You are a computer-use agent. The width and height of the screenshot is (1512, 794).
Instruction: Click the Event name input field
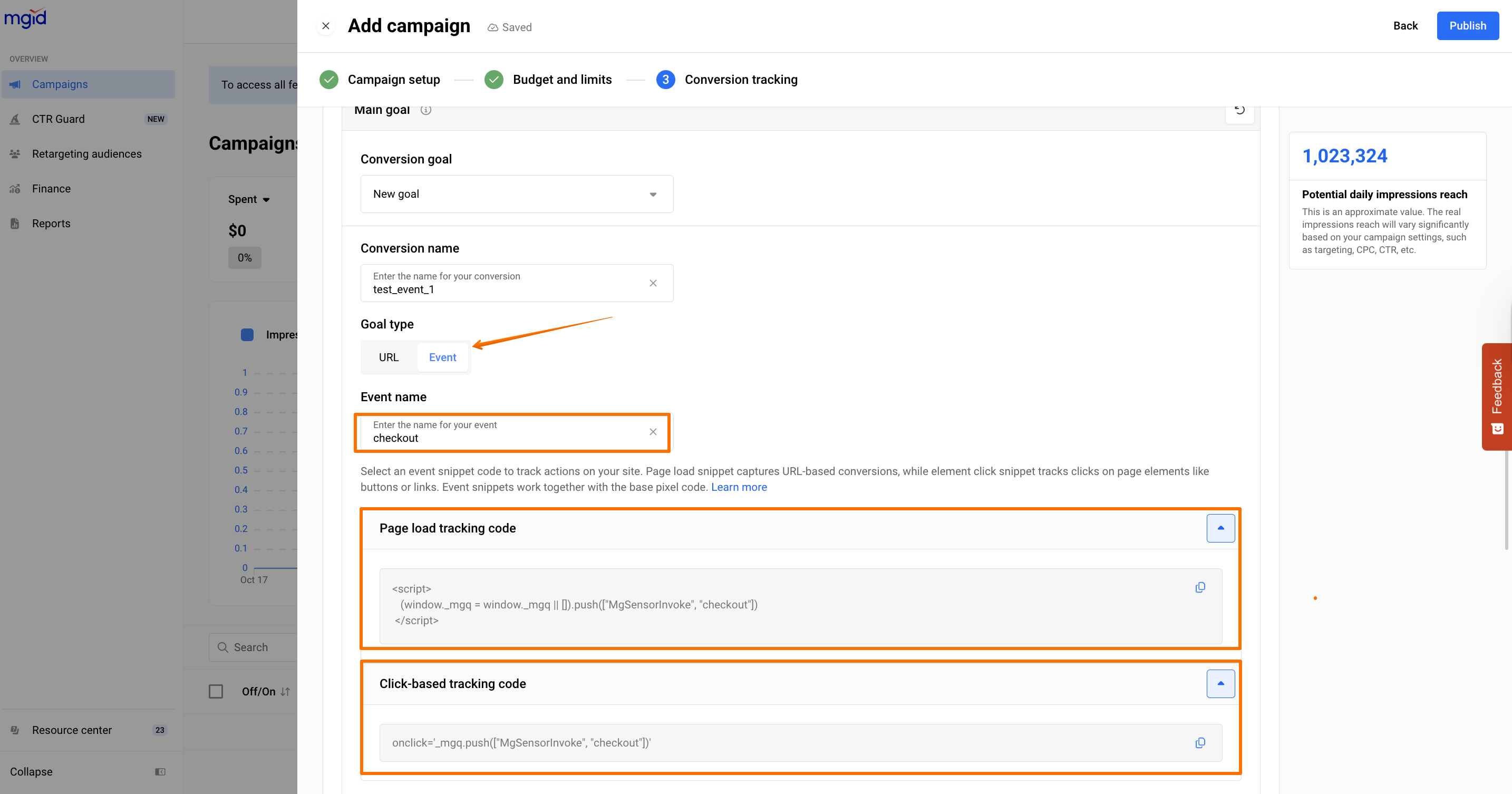(505, 438)
